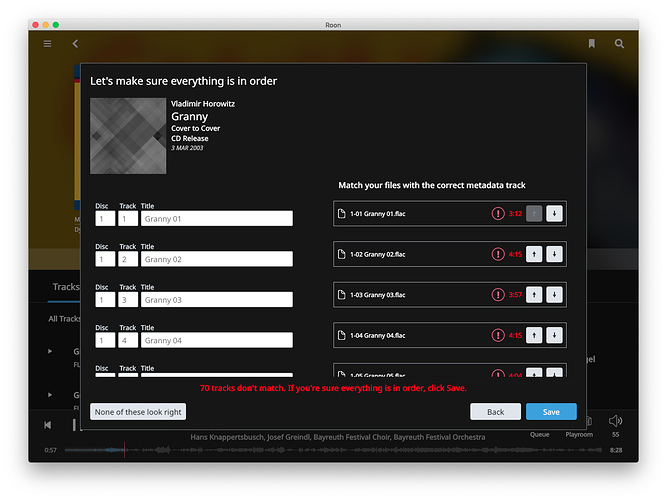Image resolution: width=667 pixels, height=500 pixels.
Task: Click warning icon on 1-04 Granny 04.flac
Action: (498, 335)
